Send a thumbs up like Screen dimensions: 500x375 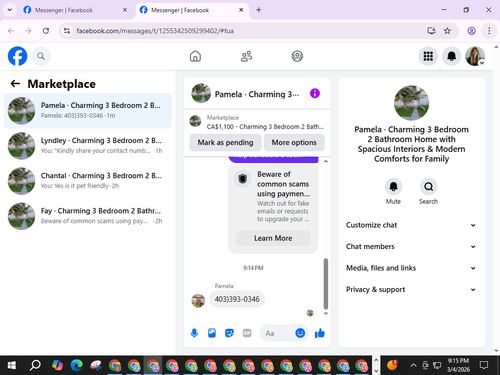tap(320, 333)
